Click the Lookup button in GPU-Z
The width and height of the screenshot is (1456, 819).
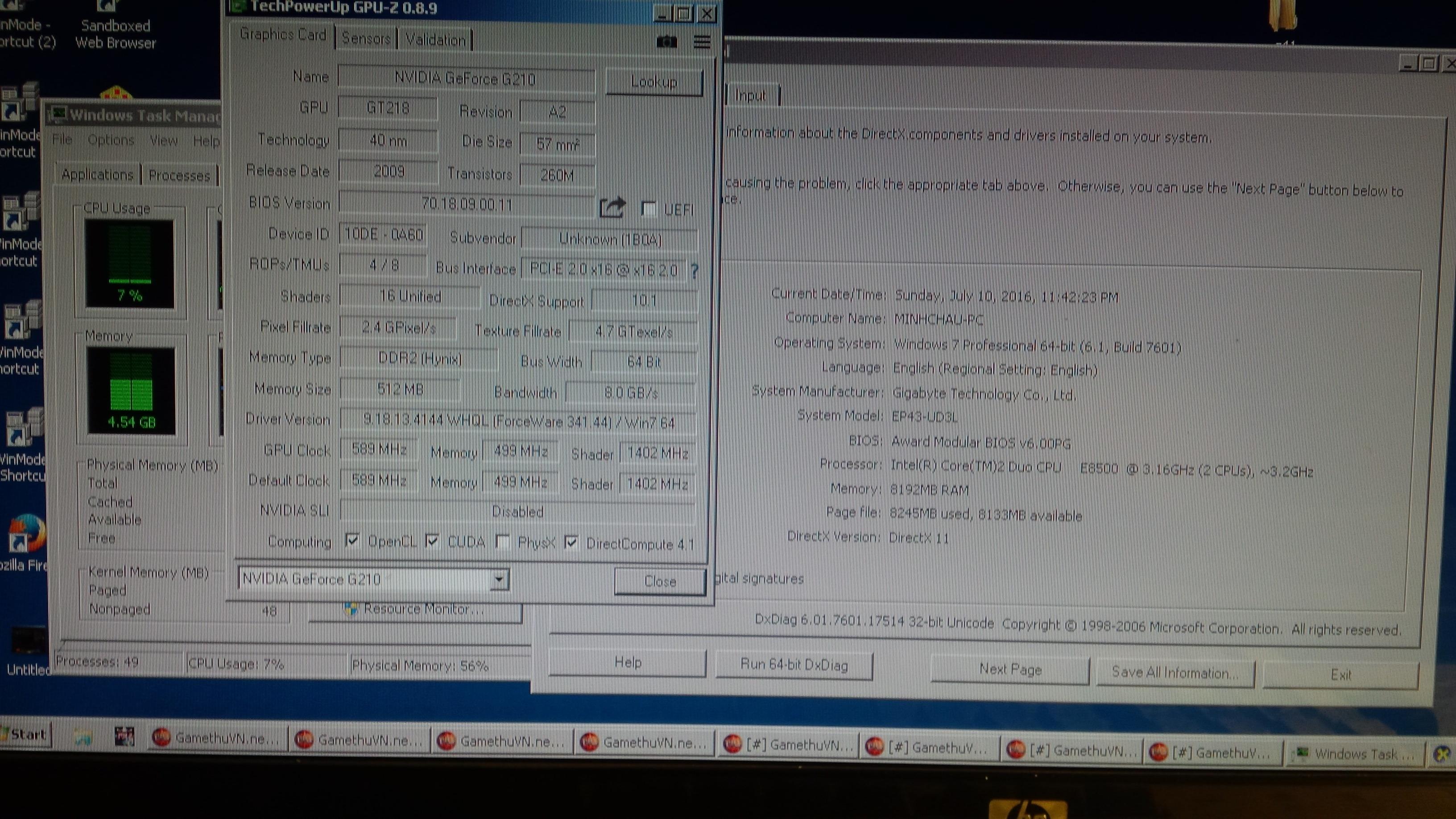tap(654, 82)
